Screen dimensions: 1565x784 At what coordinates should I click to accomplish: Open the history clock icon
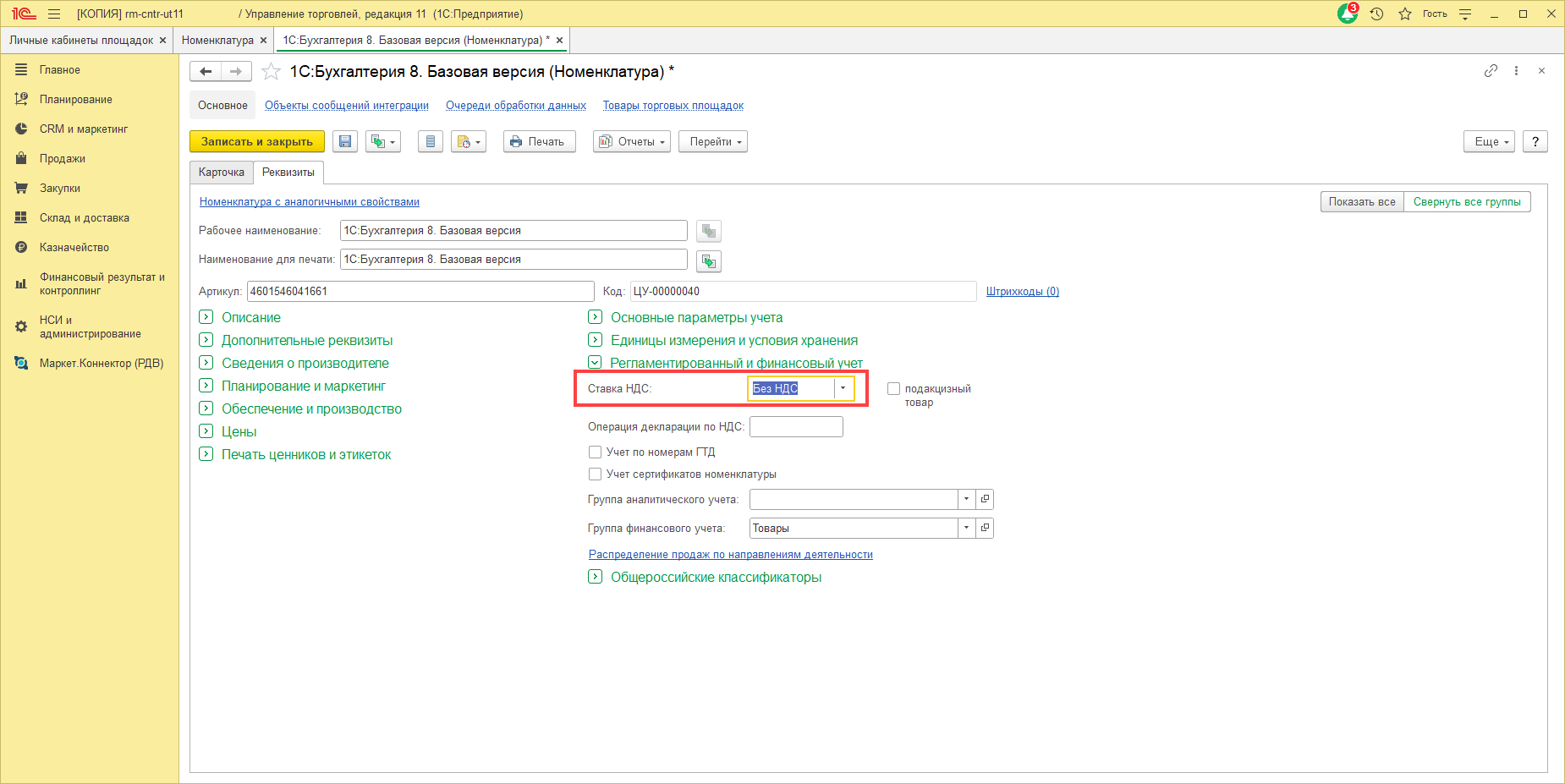click(x=1376, y=14)
